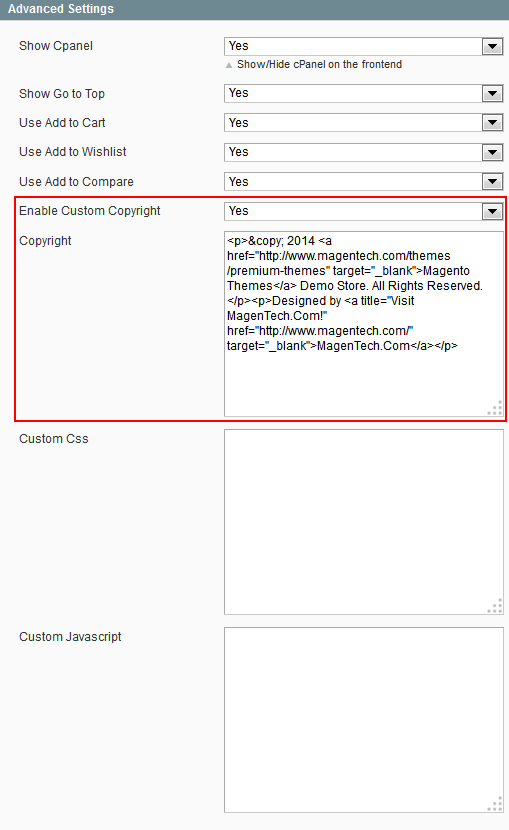Click the Custom Css textarea resize grip
Viewport: 509px width, 830px height.
coord(495,606)
